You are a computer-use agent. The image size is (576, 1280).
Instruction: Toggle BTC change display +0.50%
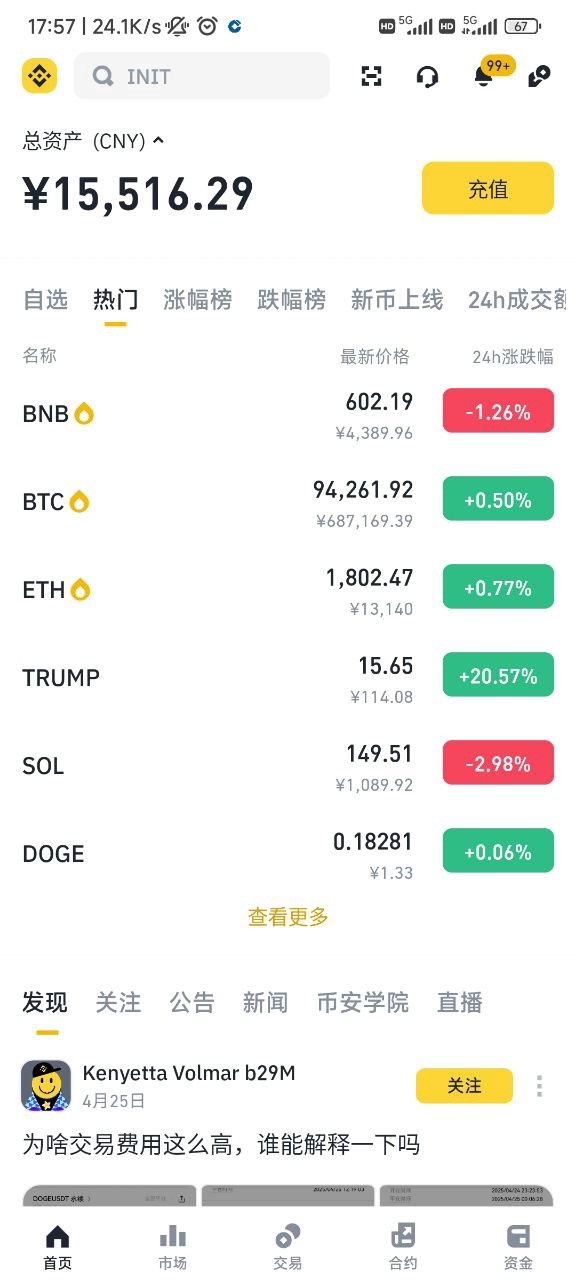tap(498, 500)
